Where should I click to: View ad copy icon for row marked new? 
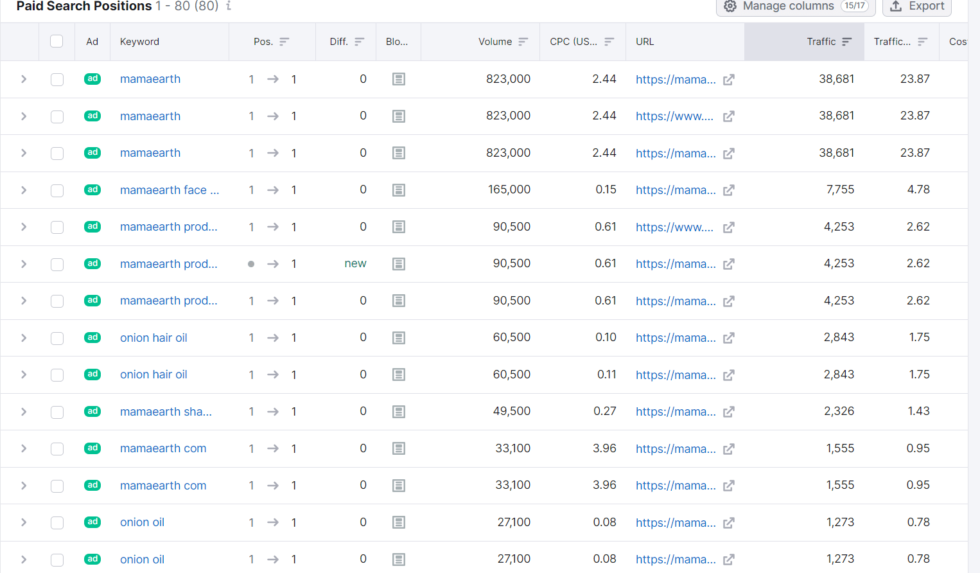click(398, 264)
